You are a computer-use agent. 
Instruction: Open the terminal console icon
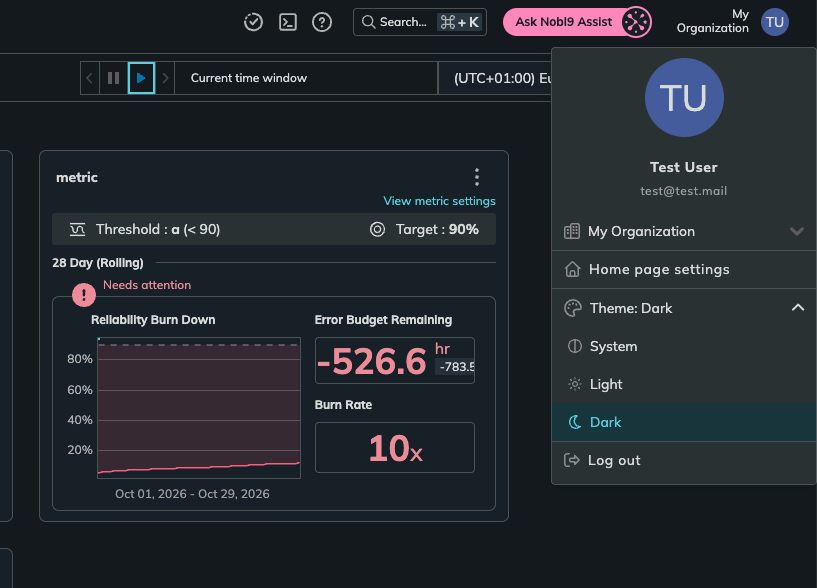pos(288,22)
